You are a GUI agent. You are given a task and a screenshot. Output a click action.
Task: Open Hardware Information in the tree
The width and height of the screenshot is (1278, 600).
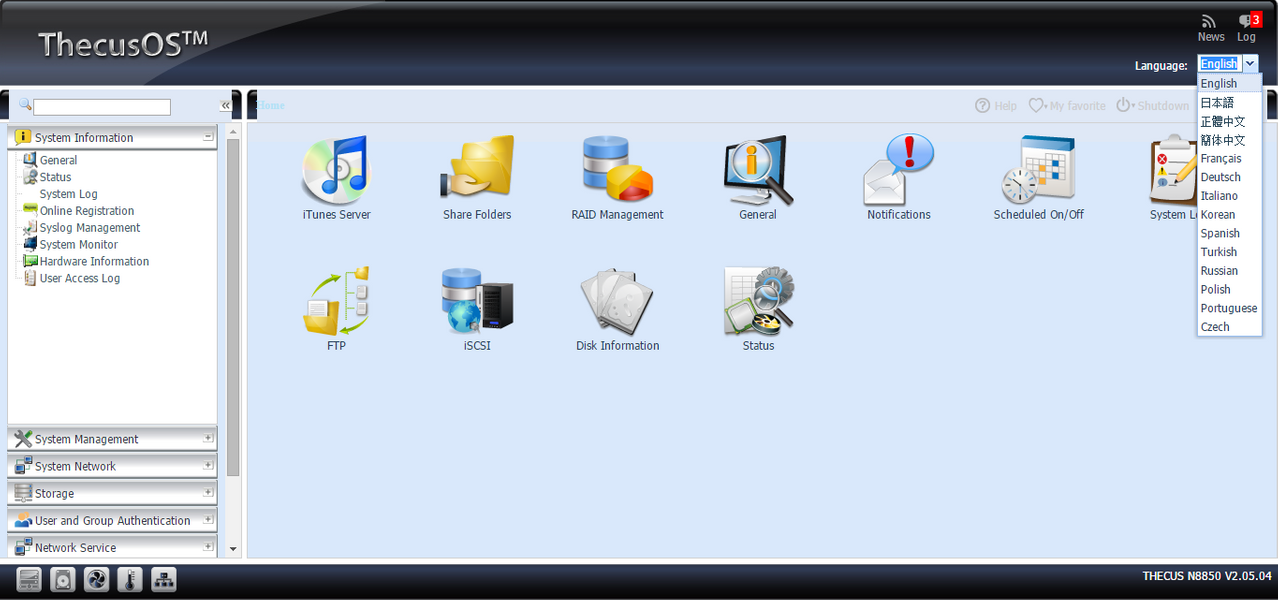tap(94, 262)
